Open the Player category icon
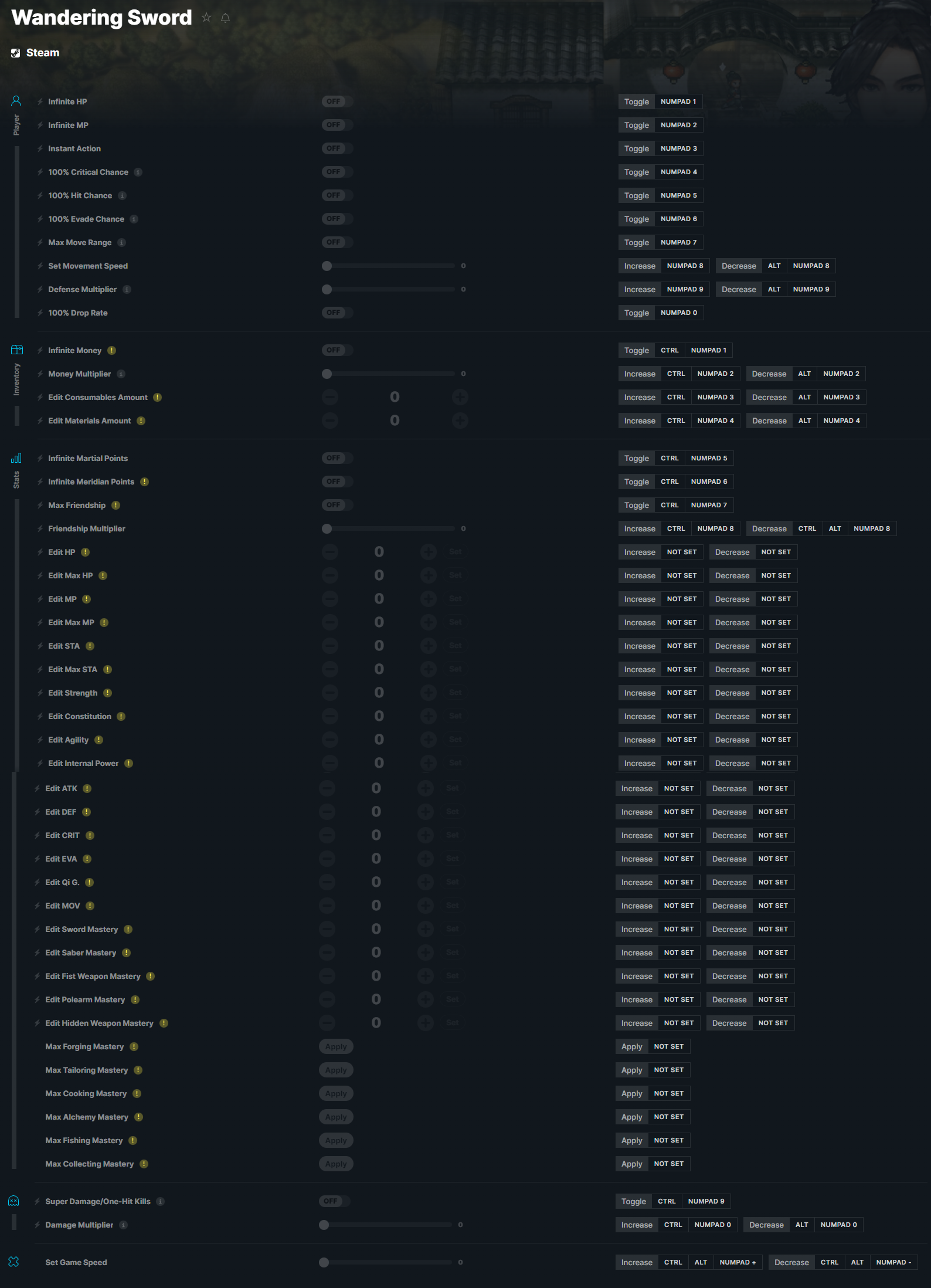Viewport: 931px width, 1288px height. (x=16, y=101)
